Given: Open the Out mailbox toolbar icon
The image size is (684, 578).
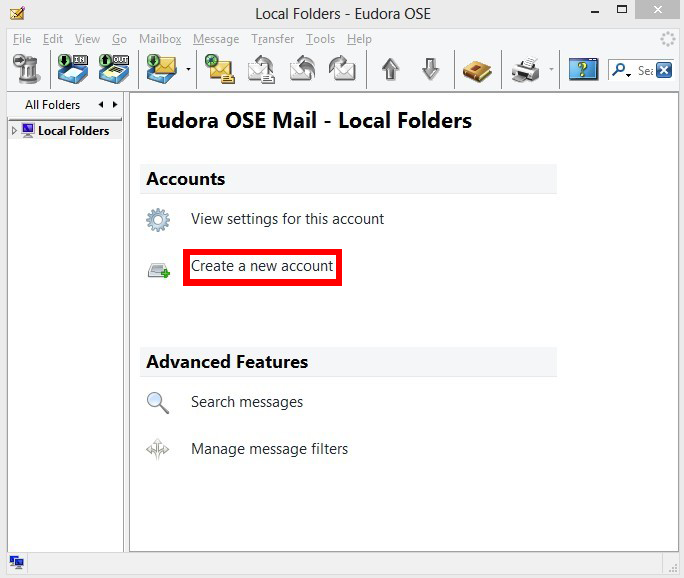Looking at the screenshot, I should pyautogui.click(x=114, y=69).
